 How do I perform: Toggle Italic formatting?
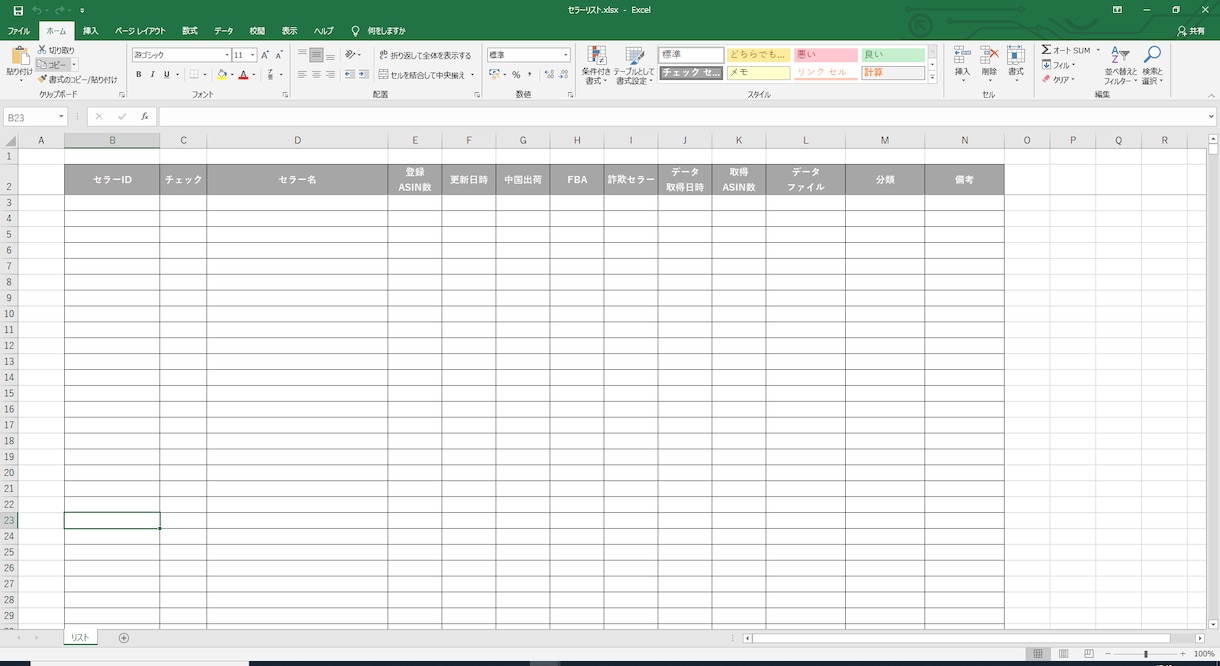coord(153,75)
